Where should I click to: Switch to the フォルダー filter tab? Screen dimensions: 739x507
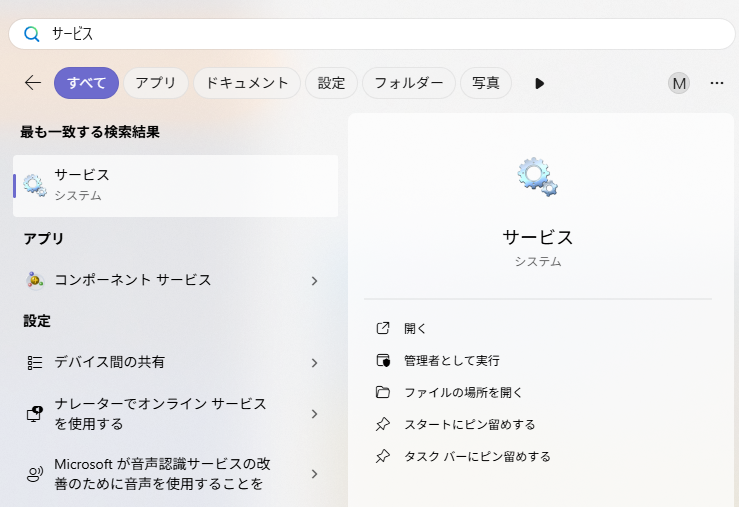(409, 83)
